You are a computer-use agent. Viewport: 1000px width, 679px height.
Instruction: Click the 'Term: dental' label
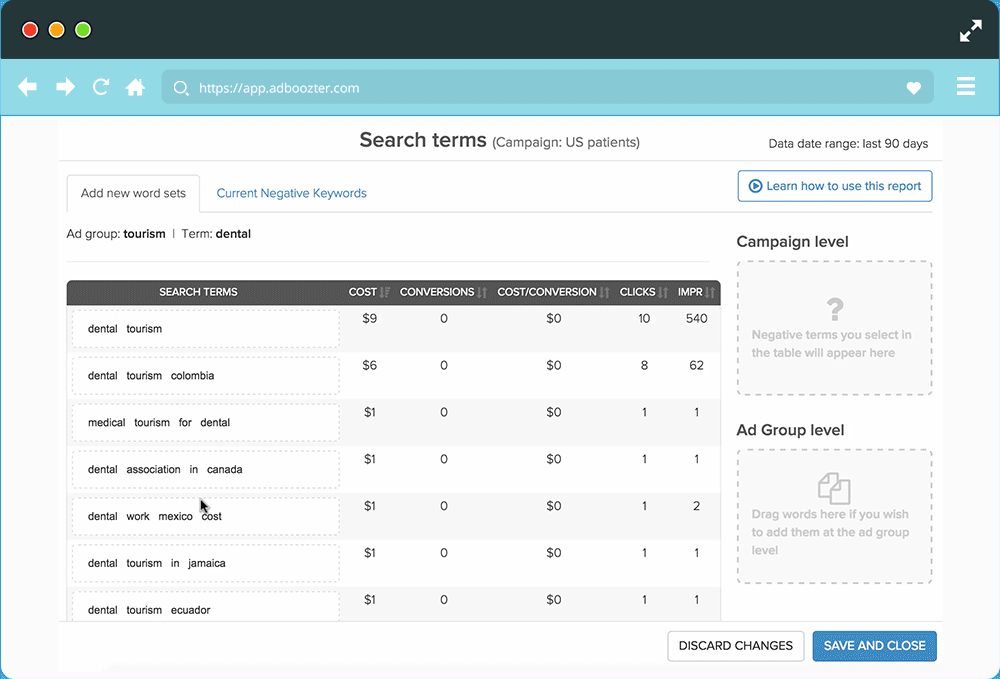coord(216,234)
